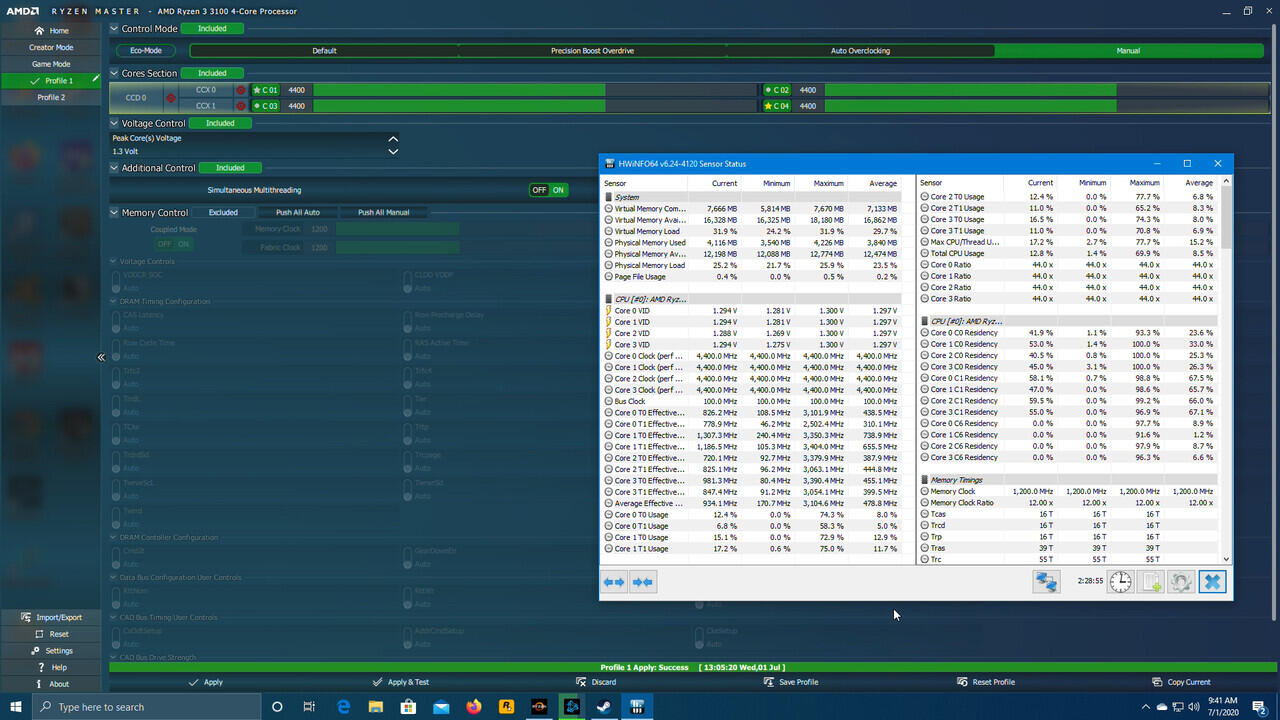Select Auto Overclocking mode
Screen dimensions: 1280x720
(860, 51)
